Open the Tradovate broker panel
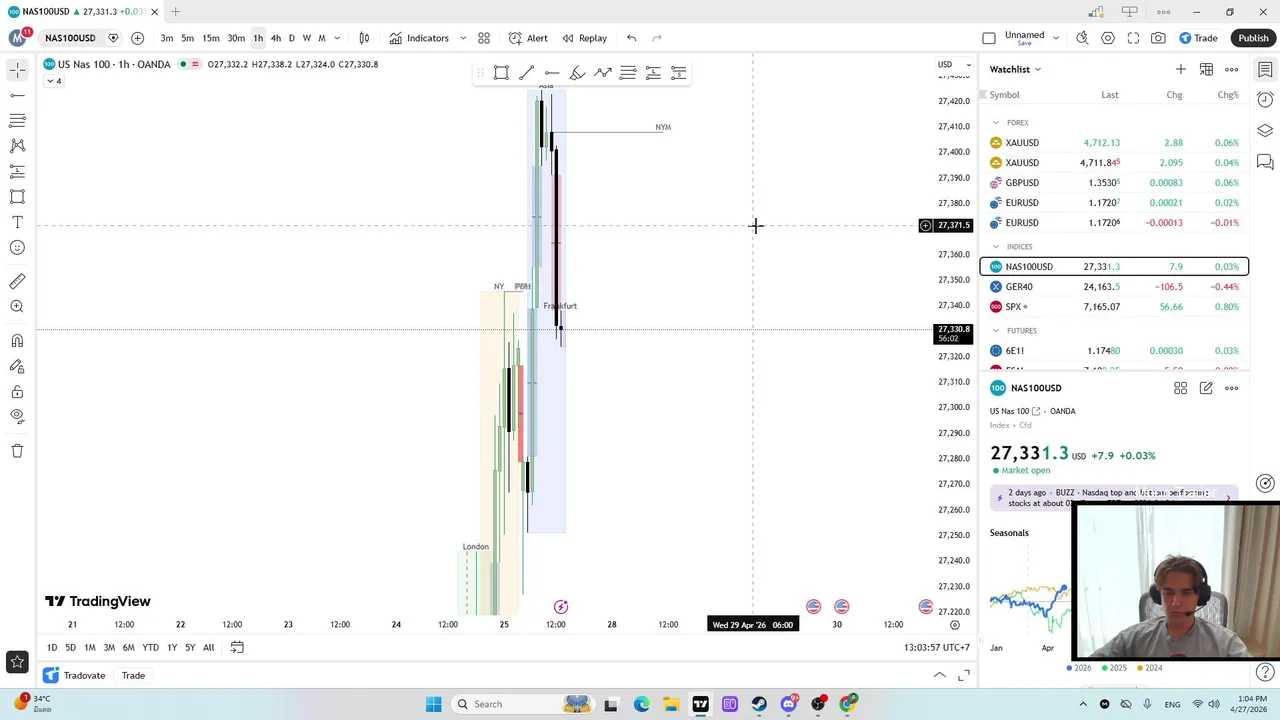This screenshot has height=720, width=1280. [x=75, y=676]
